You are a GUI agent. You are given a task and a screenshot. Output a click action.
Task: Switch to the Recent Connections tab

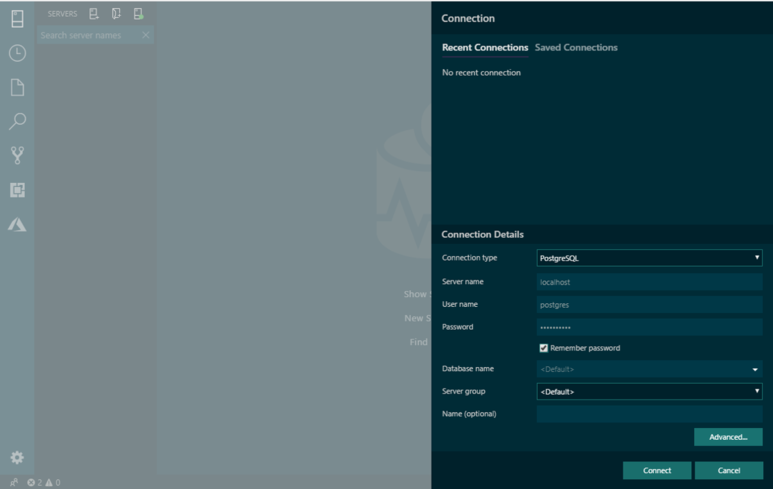point(485,47)
